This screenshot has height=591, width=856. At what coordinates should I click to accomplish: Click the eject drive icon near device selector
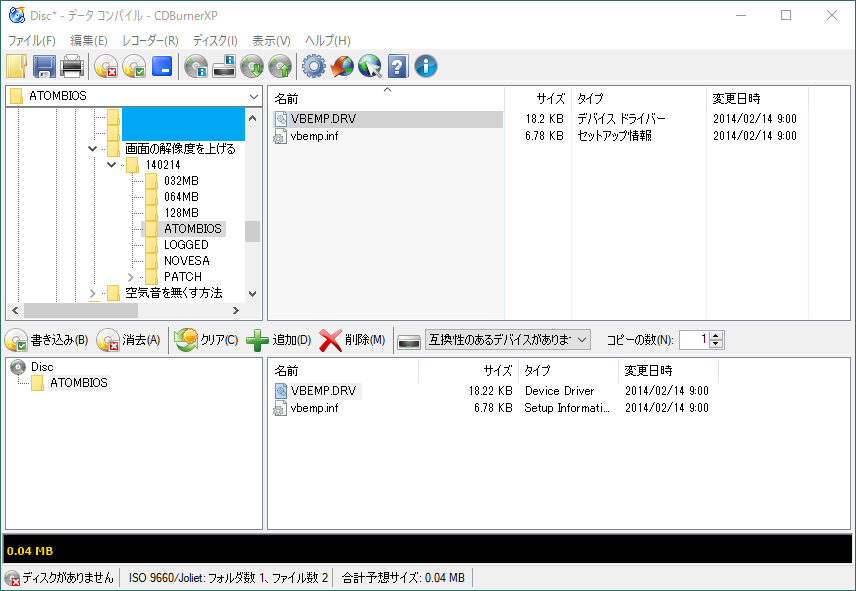tap(408, 339)
